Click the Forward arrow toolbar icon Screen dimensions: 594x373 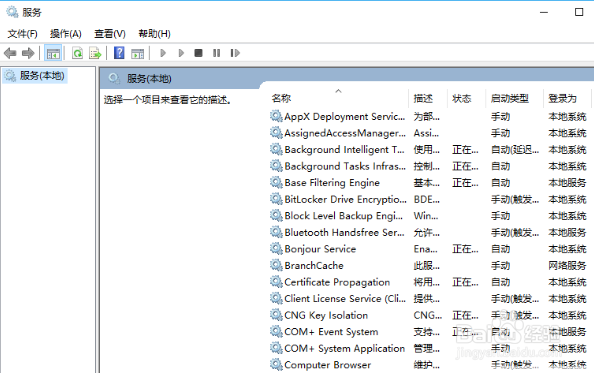click(x=28, y=53)
